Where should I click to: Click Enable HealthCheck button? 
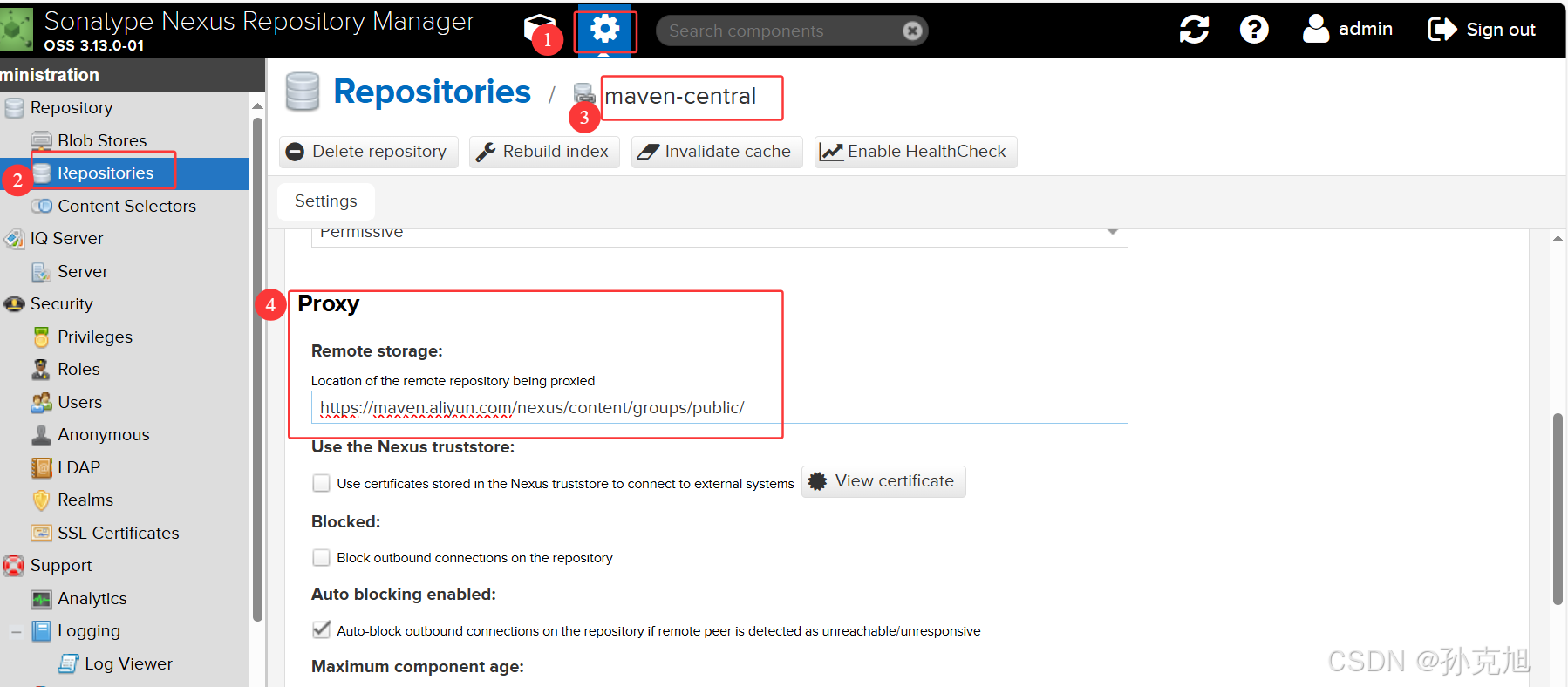tap(914, 152)
